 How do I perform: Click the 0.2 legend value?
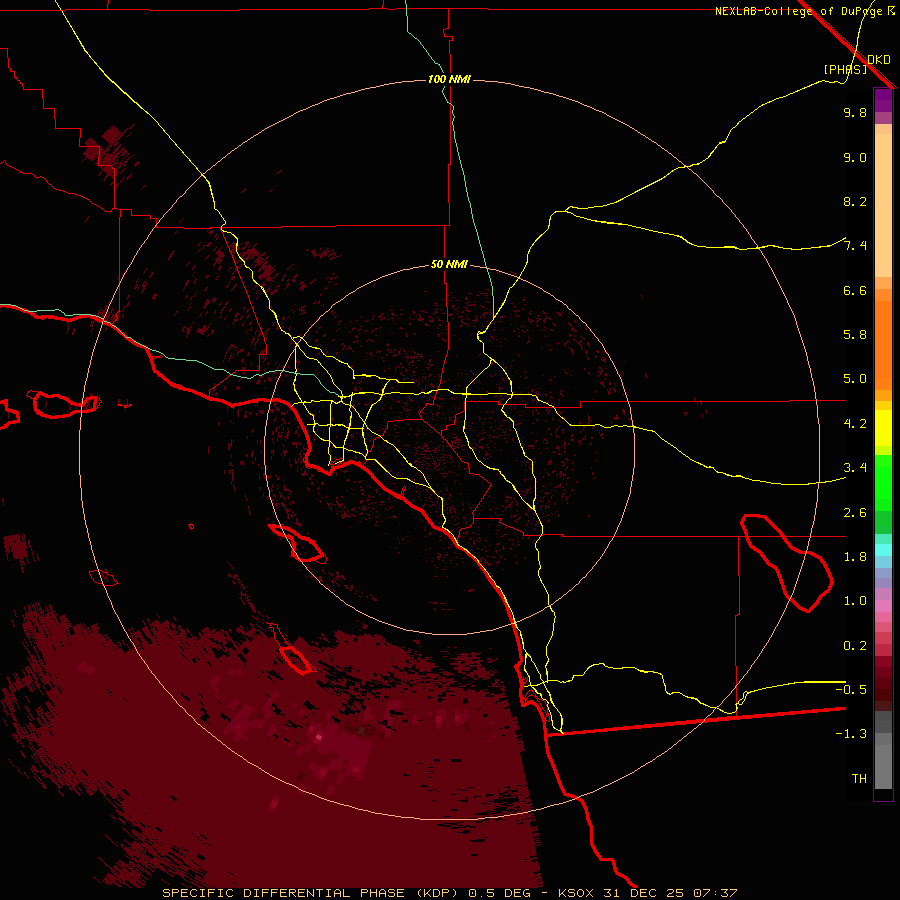coord(855,646)
